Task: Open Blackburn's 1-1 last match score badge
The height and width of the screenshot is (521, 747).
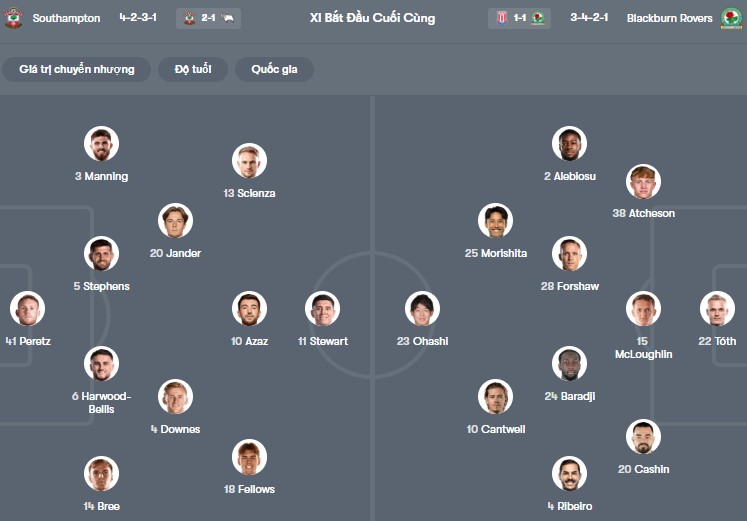Action: tap(521, 18)
